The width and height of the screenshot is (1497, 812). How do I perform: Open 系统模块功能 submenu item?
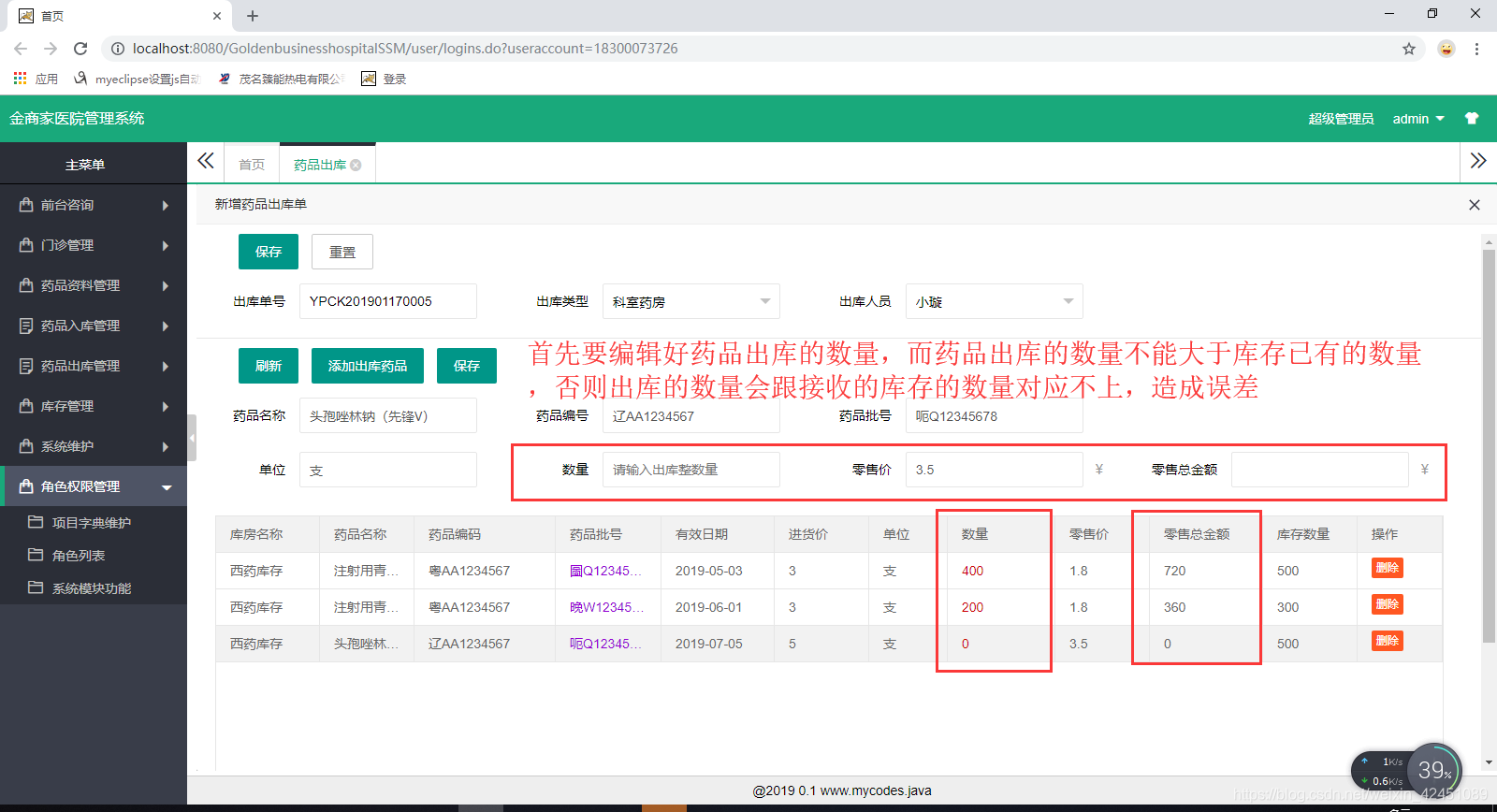point(92,588)
